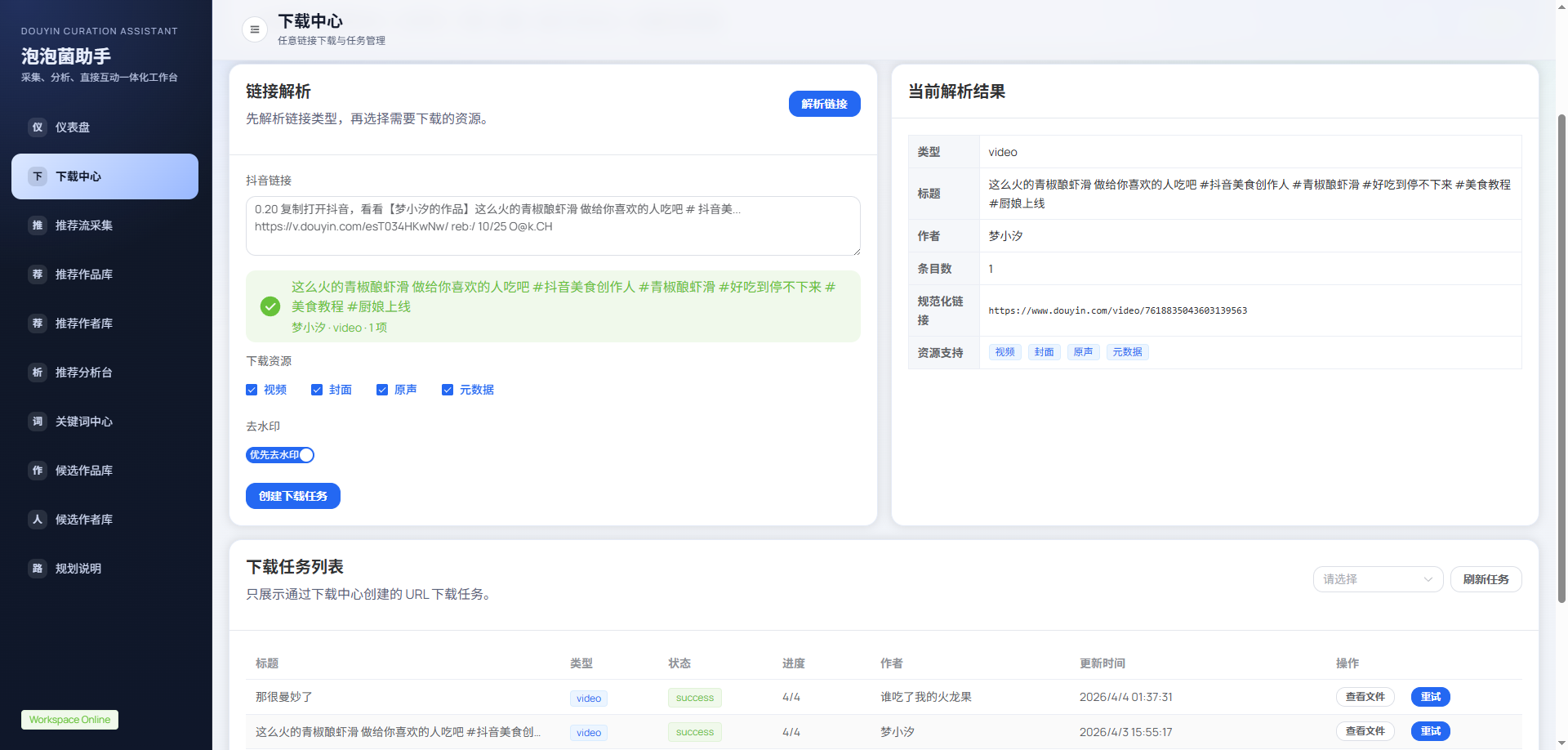
Task: Open 候选作品库 sidebar item
Action: (x=105, y=471)
